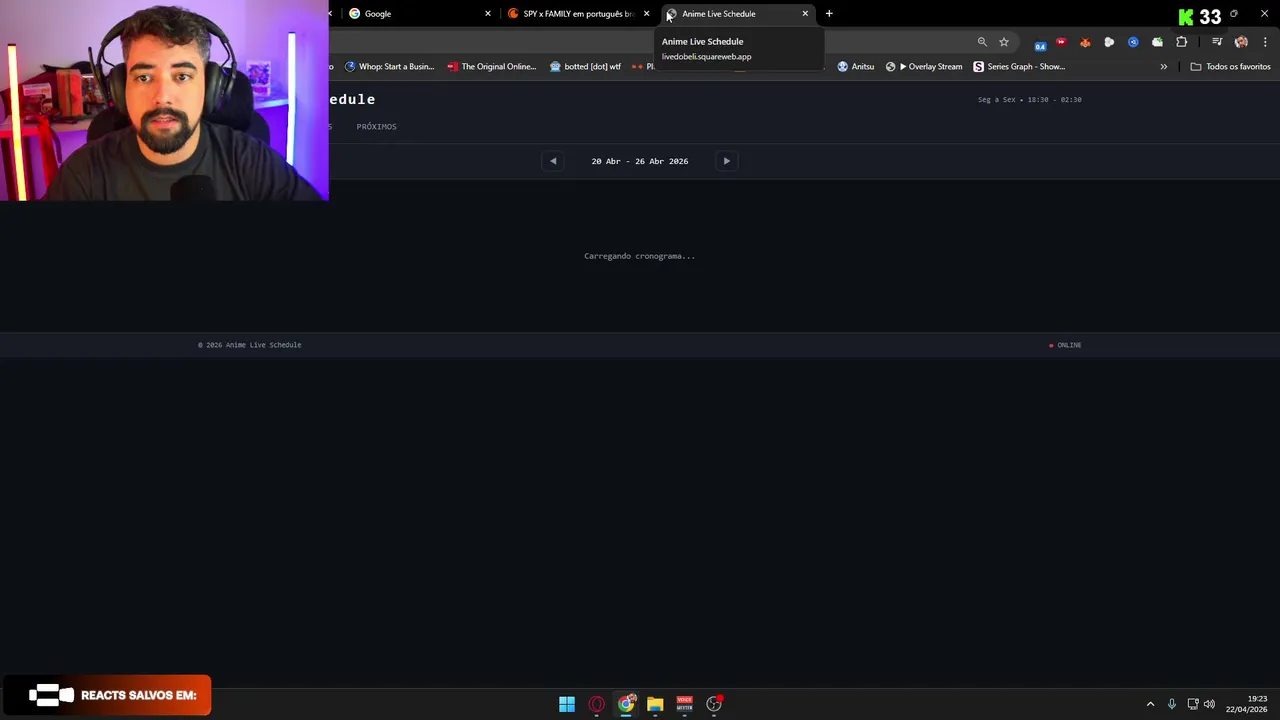The height and width of the screenshot is (720, 1280).
Task: Click the microphone tray icon
Action: [1172, 704]
